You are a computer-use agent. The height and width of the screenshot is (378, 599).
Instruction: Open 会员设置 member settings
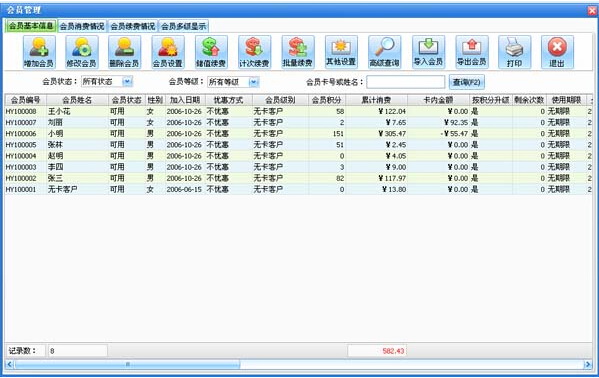click(168, 52)
